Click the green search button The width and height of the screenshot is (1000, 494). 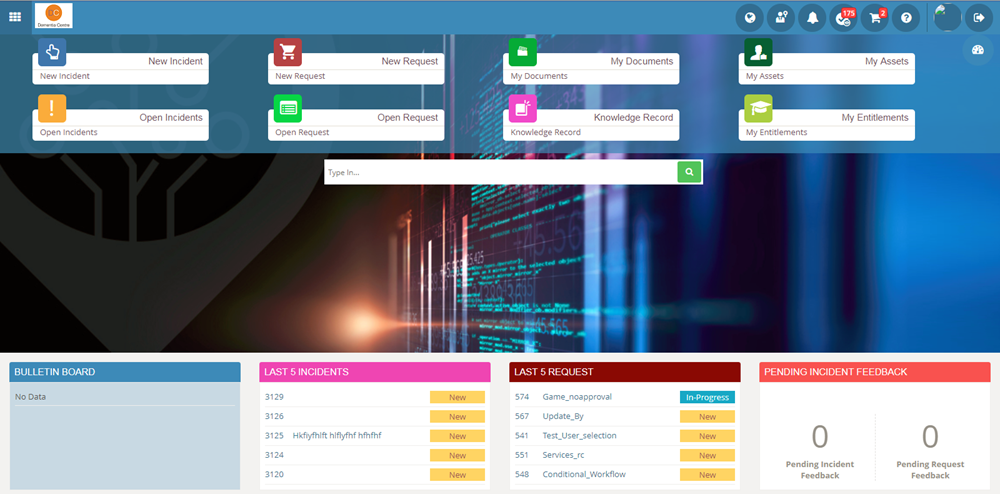(x=689, y=172)
